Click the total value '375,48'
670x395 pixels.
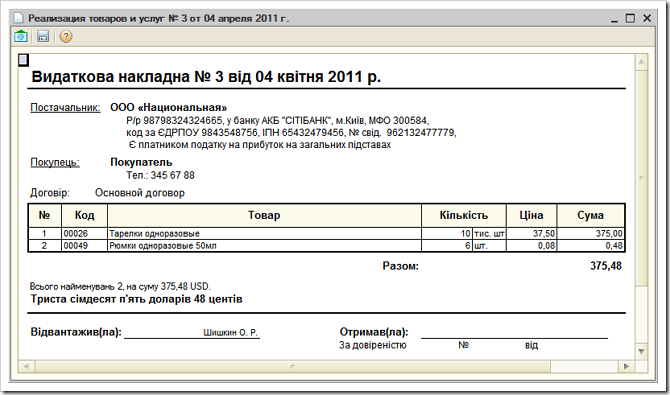606,266
